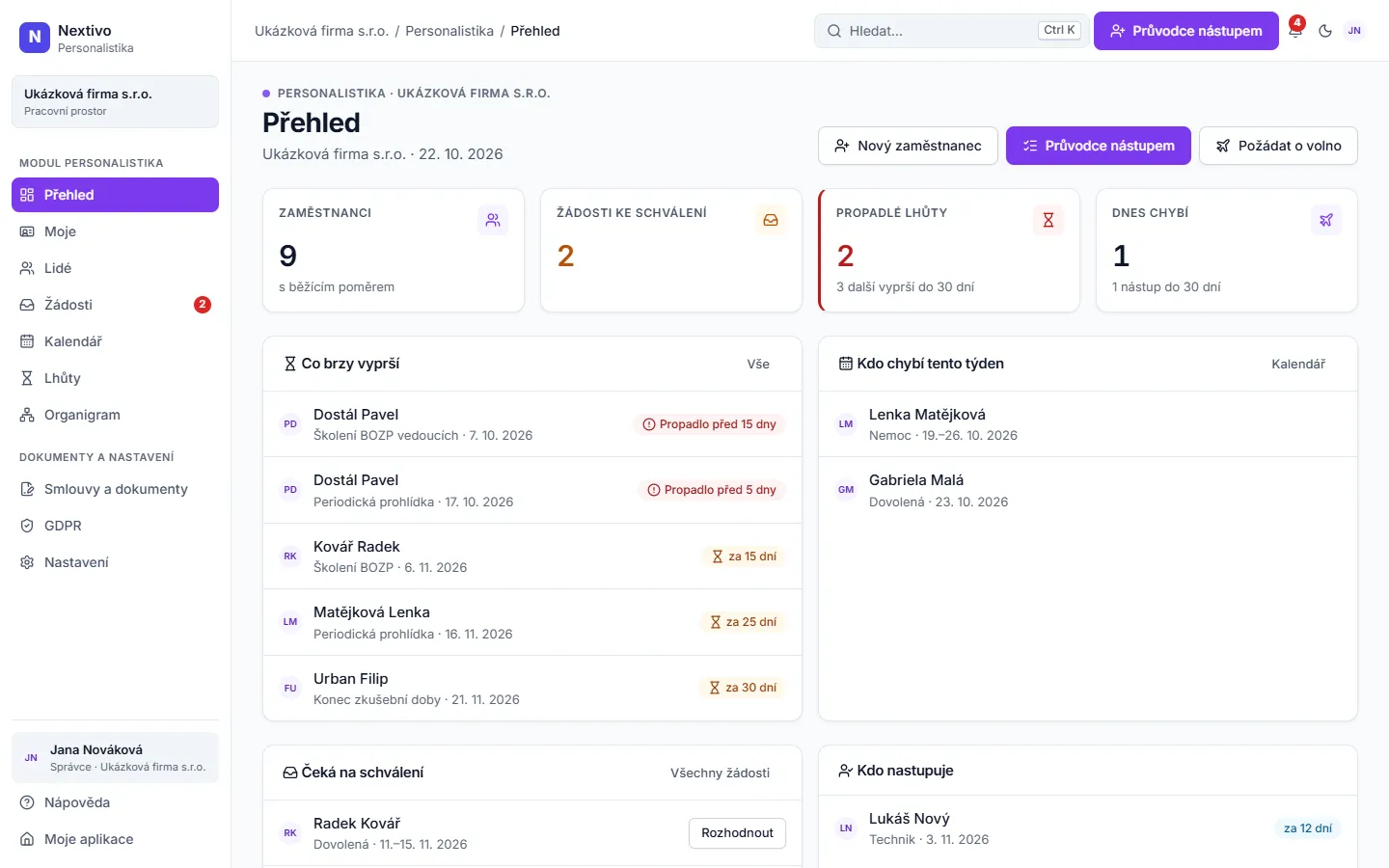Click the LM avatar beside Lenka Matějková
1389x868 pixels.
click(846, 424)
